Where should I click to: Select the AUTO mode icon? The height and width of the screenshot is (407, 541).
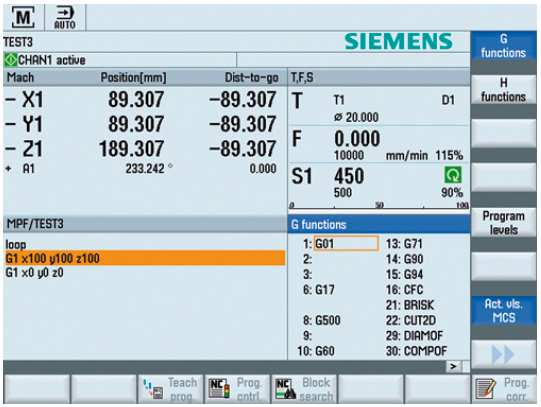tap(65, 18)
